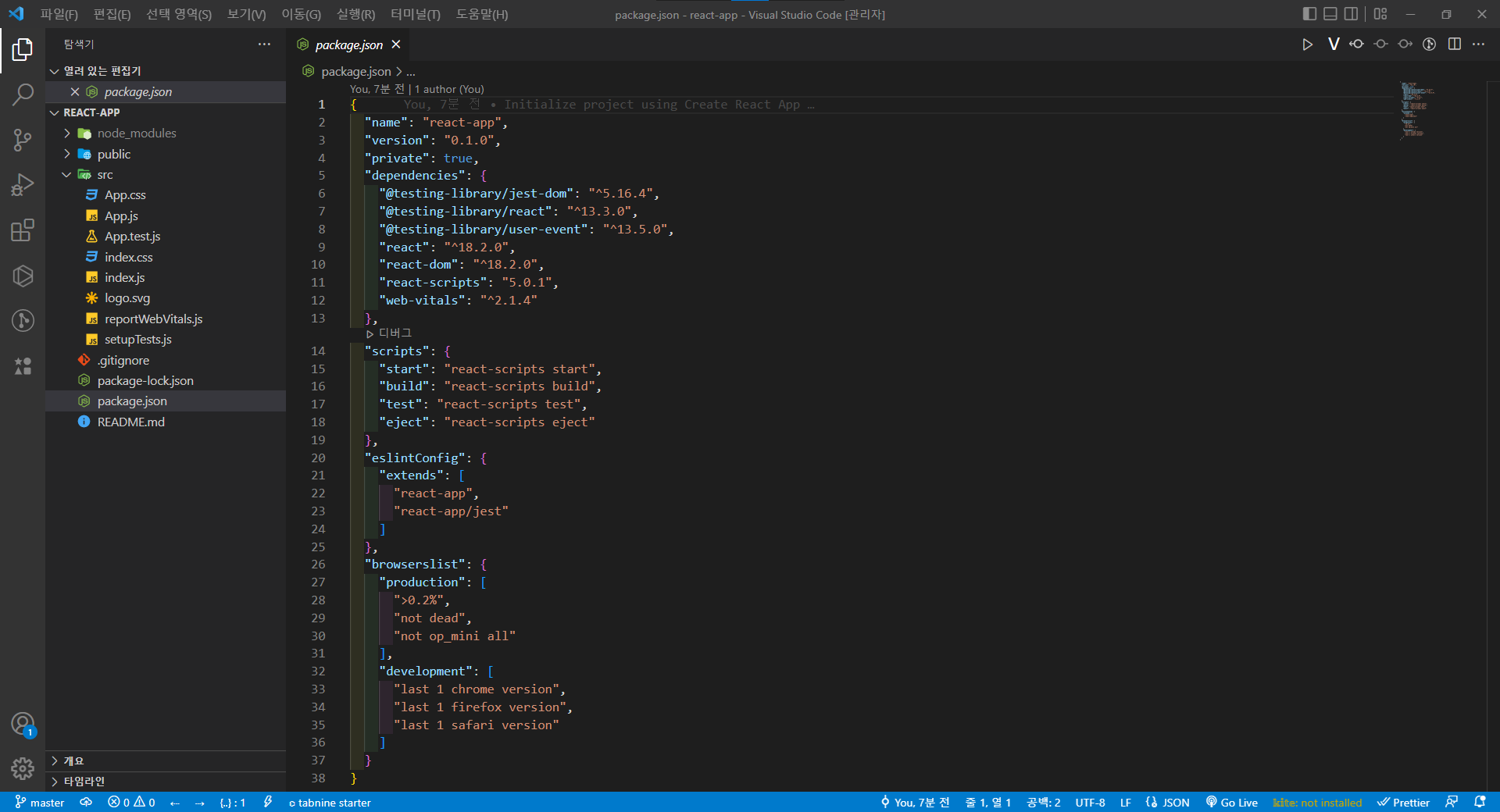The width and height of the screenshot is (1500, 812).
Task: Click the LF end-of-line indicator
Action: 1126,803
